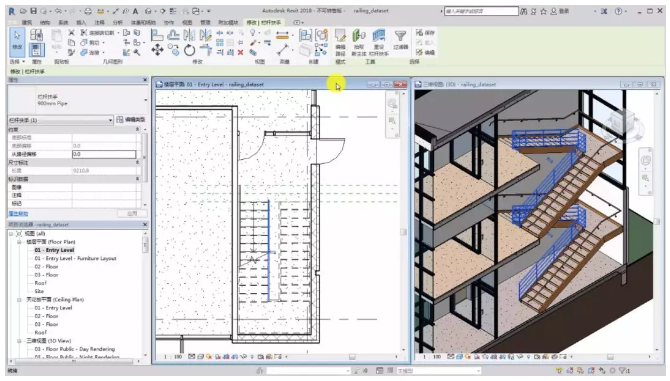The width and height of the screenshot is (670, 381).
Task: Select 'Site' in the floor plans list
Action: click(39, 291)
